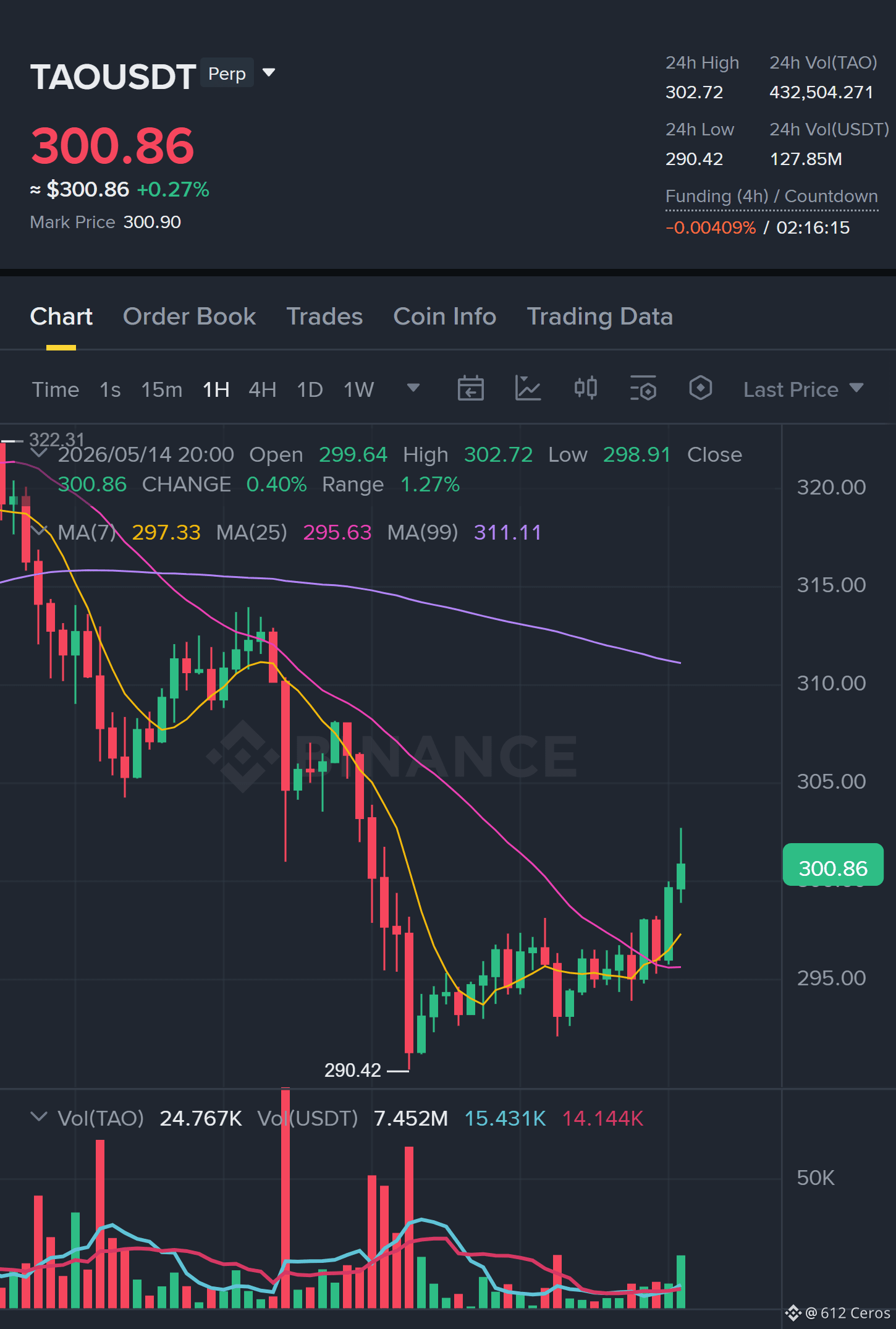The image size is (896, 1329).
Task: Select the 1D timeframe
Action: [310, 389]
